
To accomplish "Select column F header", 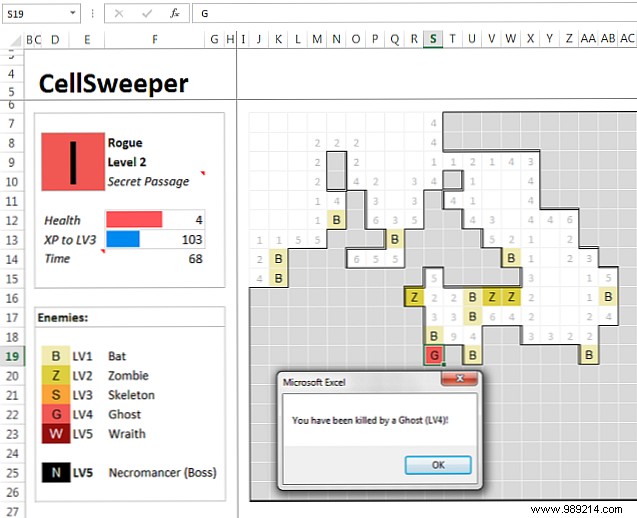I will tap(154, 39).
